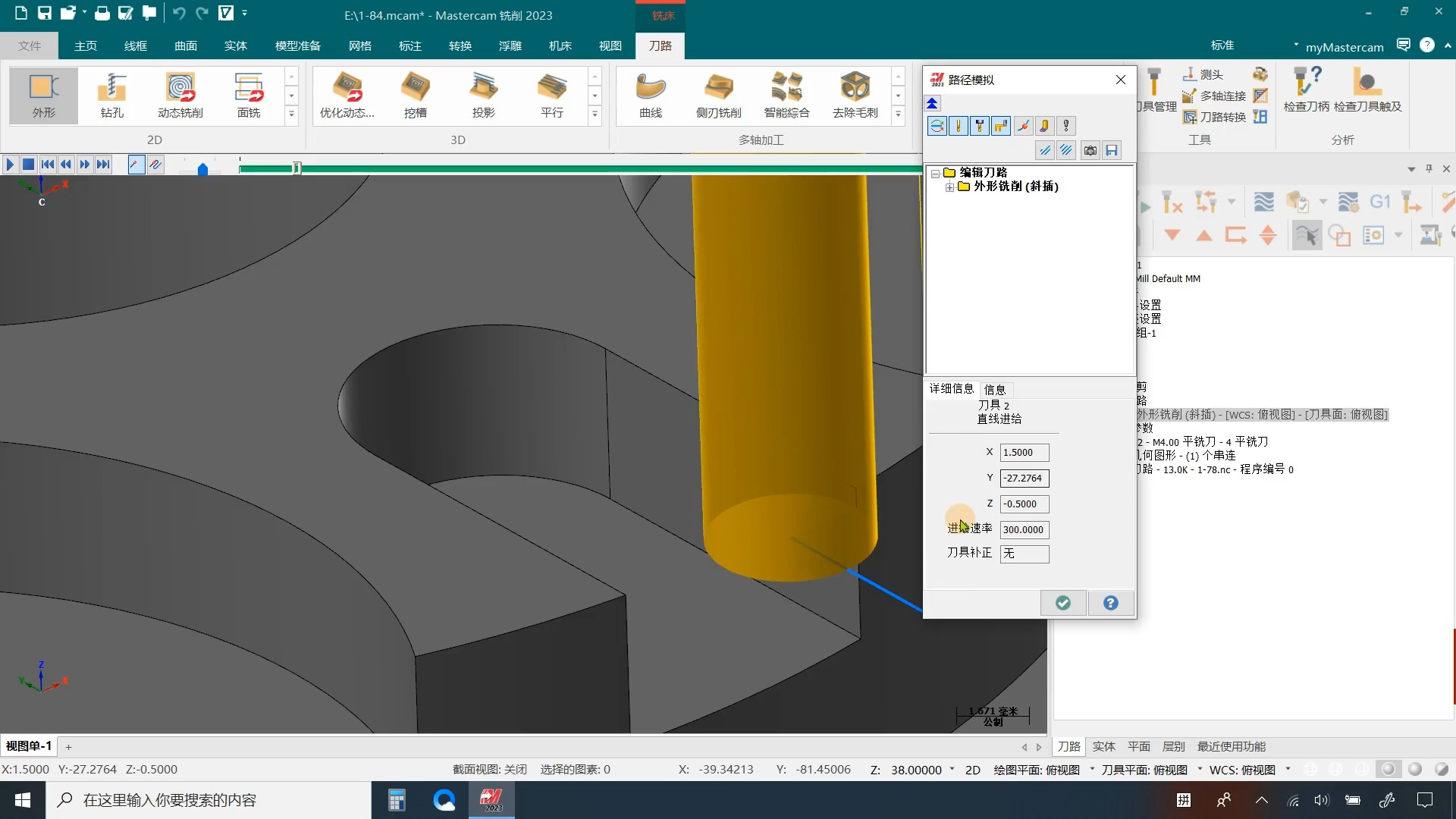Collapse the 编辑刀路 tree folder

pyautogui.click(x=936, y=174)
